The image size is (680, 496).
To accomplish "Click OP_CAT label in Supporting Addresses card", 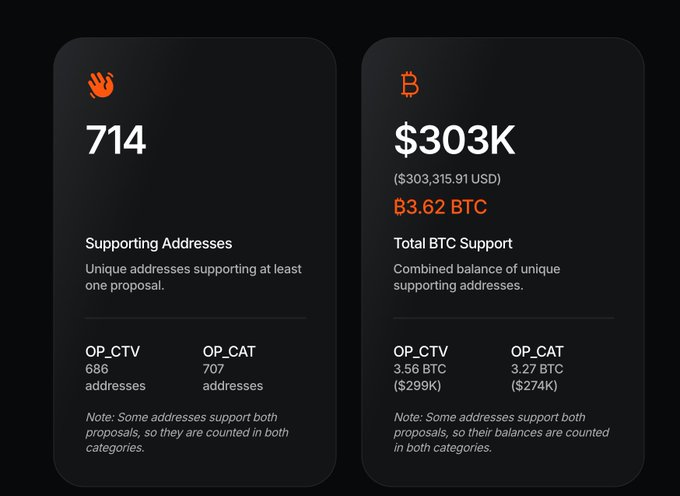I will tap(229, 351).
